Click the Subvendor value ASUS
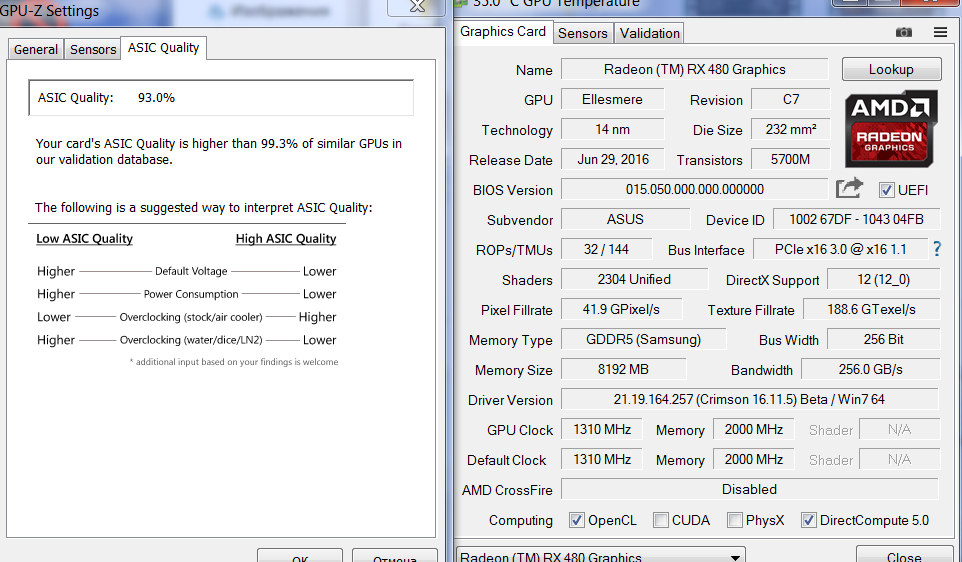Screen dimensions: 962x562 (x=625, y=219)
